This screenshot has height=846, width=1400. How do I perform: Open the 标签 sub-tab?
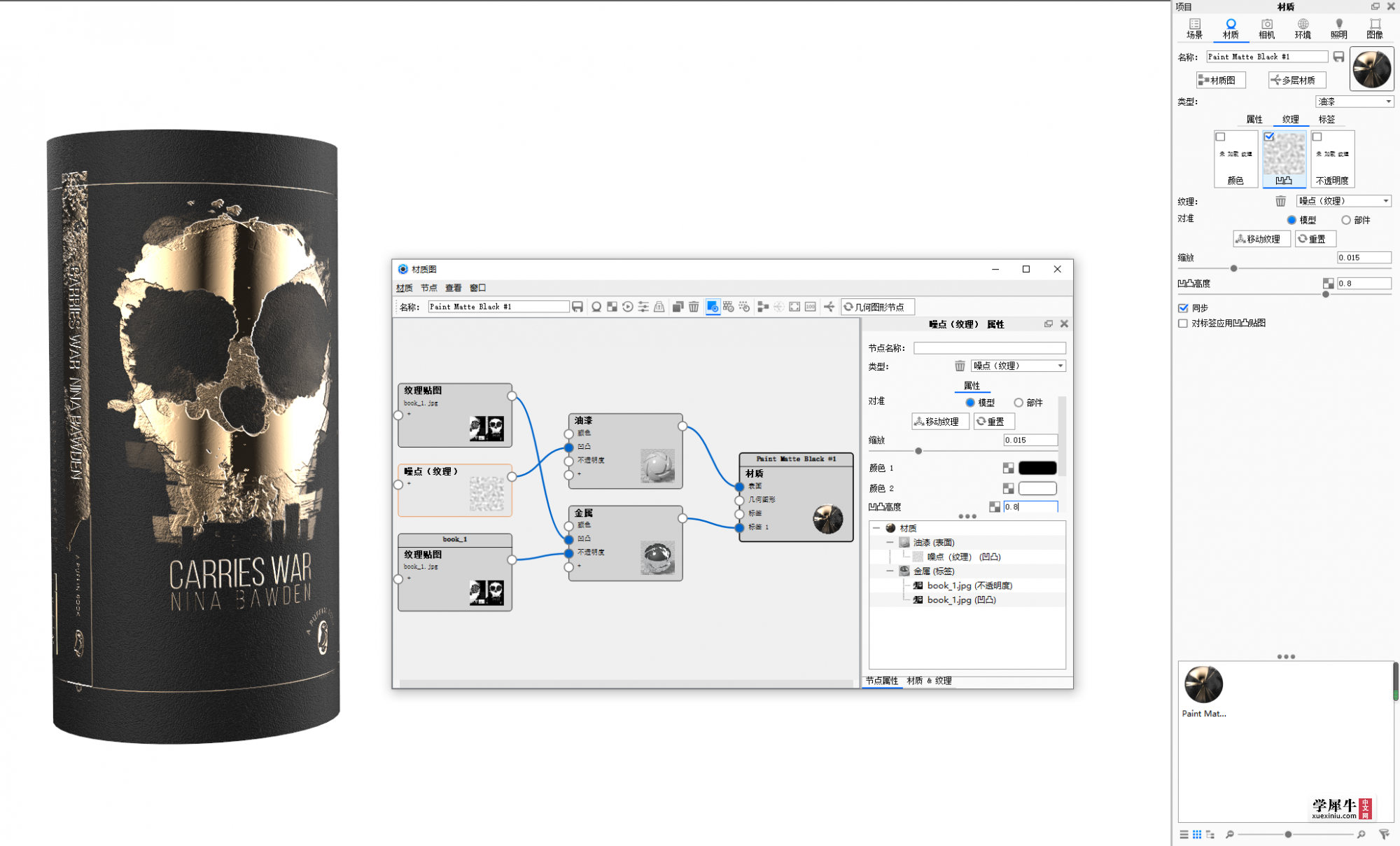coord(1326,119)
